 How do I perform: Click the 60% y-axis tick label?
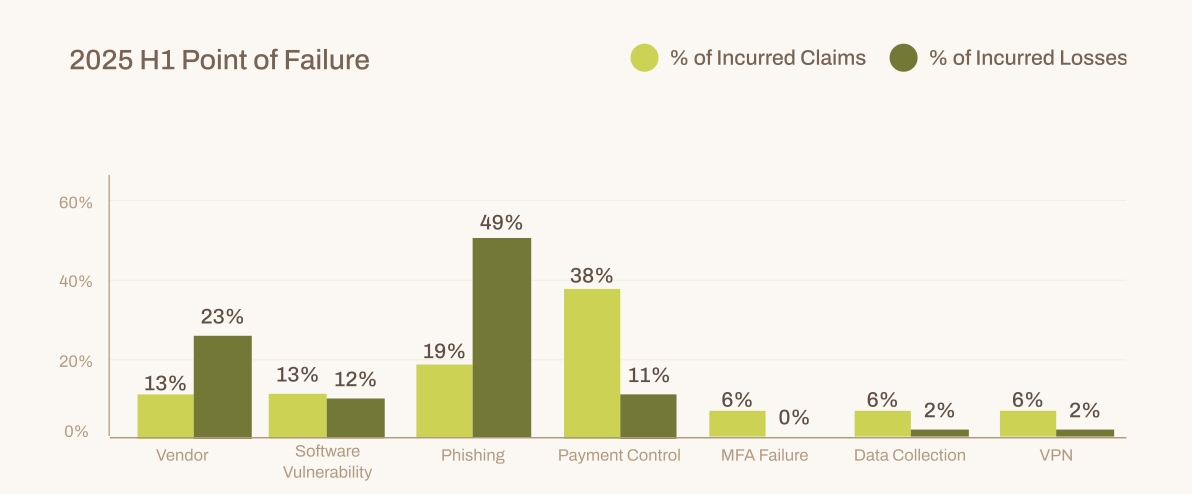pyautogui.click(x=76, y=203)
